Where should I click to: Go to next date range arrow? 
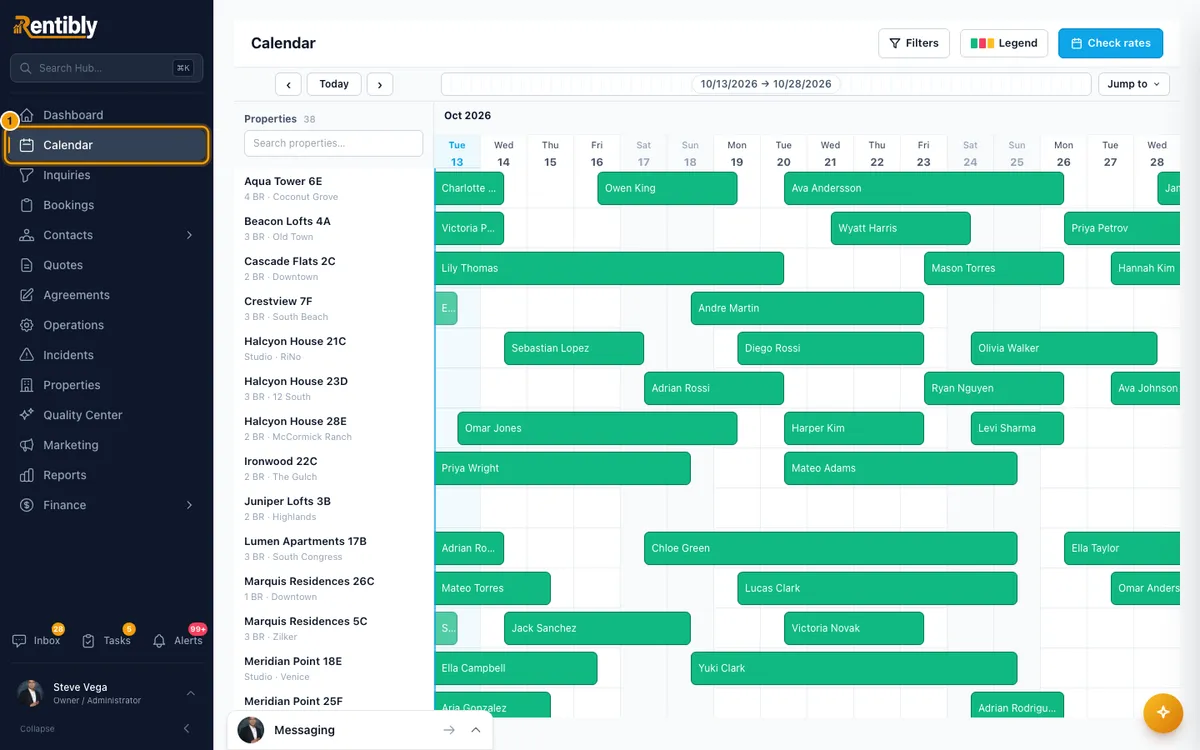tap(380, 85)
